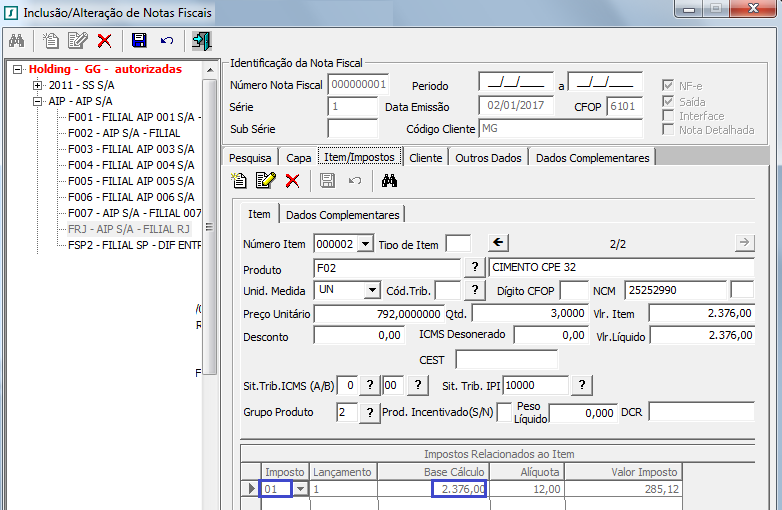Click the binoculars search icon in main toolbar

[x=16, y=41]
